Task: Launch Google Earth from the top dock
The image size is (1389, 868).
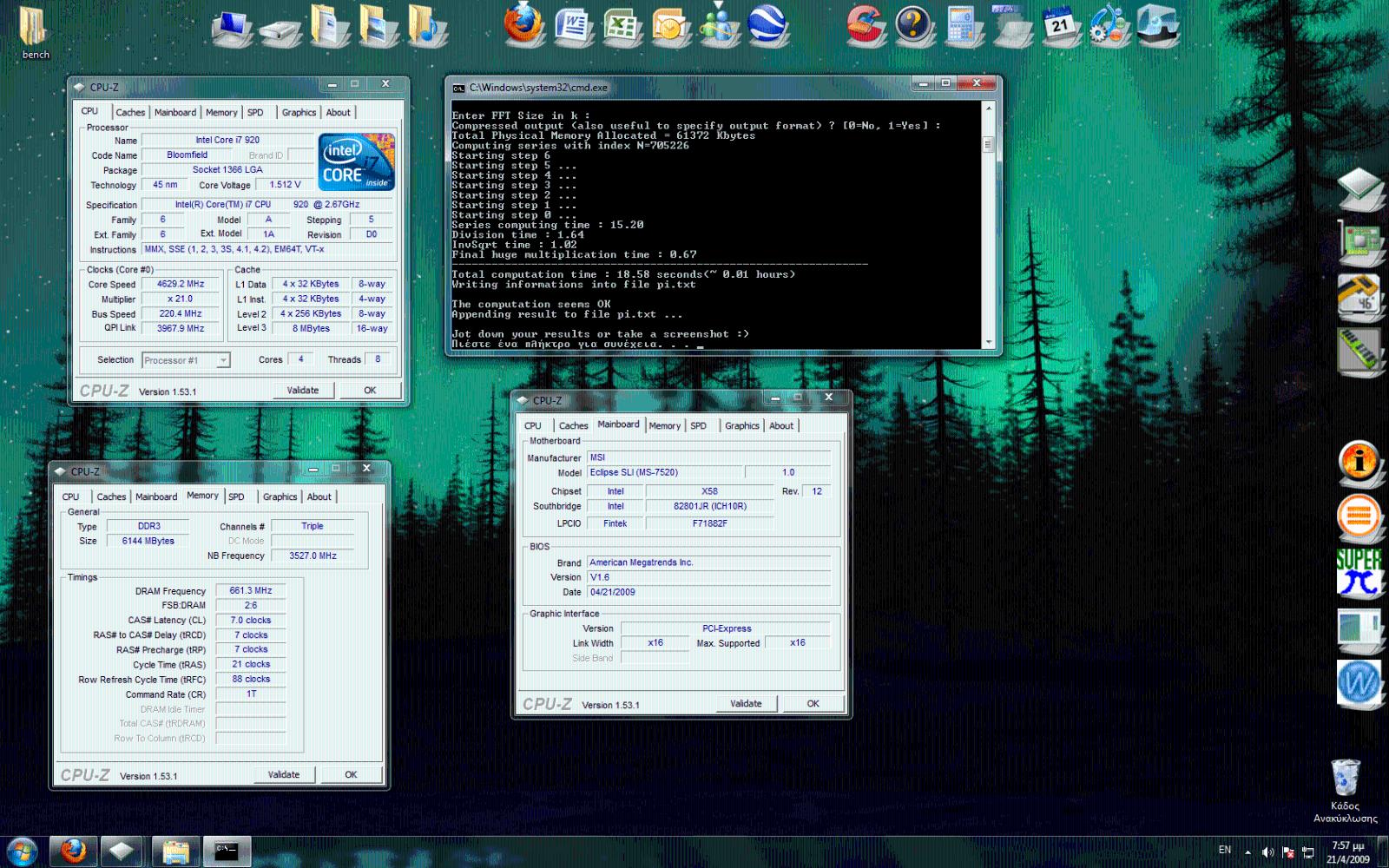Action: click(767, 24)
